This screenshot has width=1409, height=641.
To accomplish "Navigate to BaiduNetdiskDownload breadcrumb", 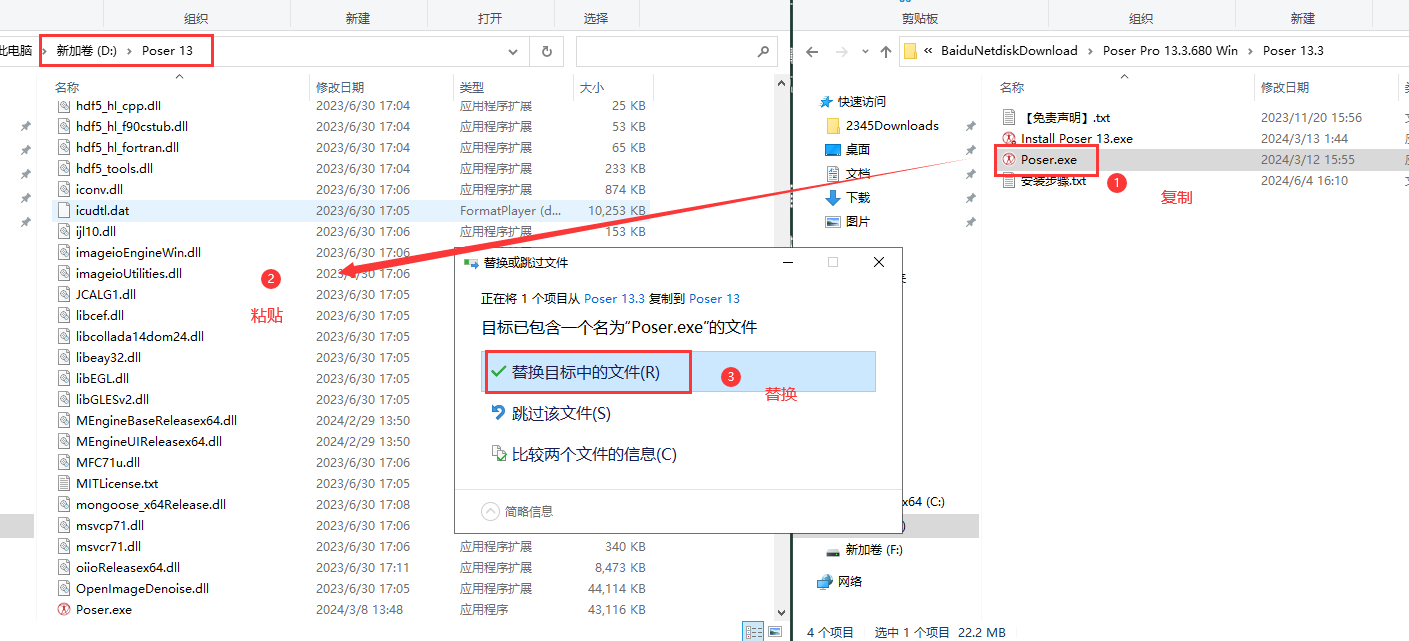I will click(x=1009, y=51).
